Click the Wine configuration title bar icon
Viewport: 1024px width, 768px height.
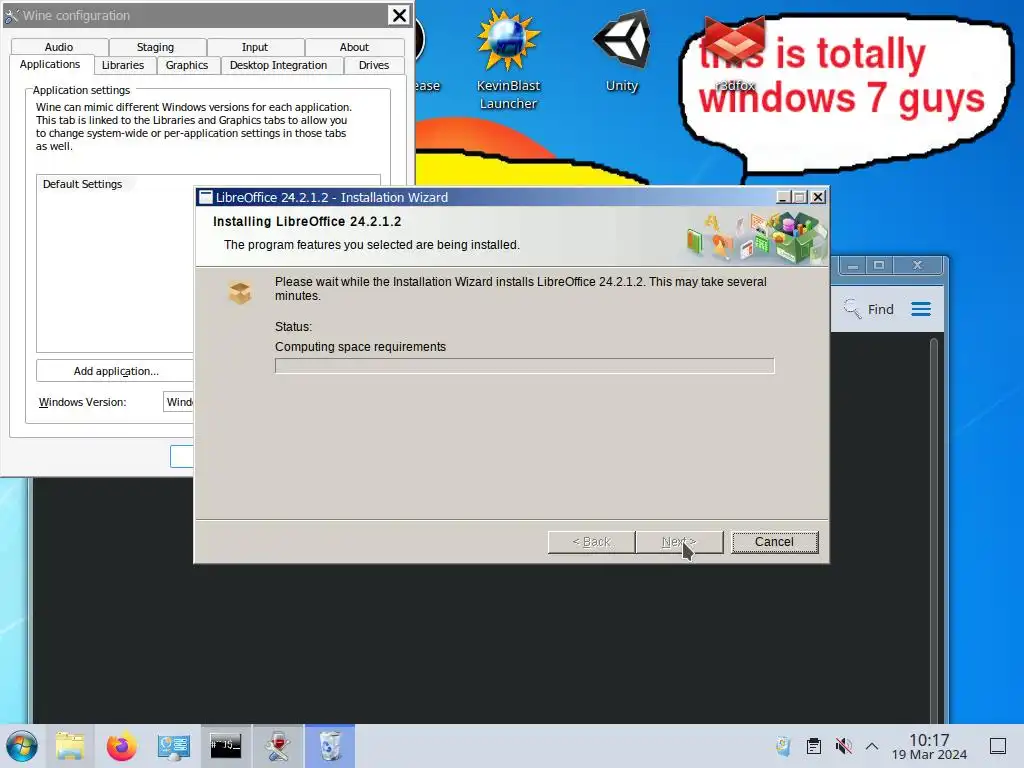(x=12, y=16)
